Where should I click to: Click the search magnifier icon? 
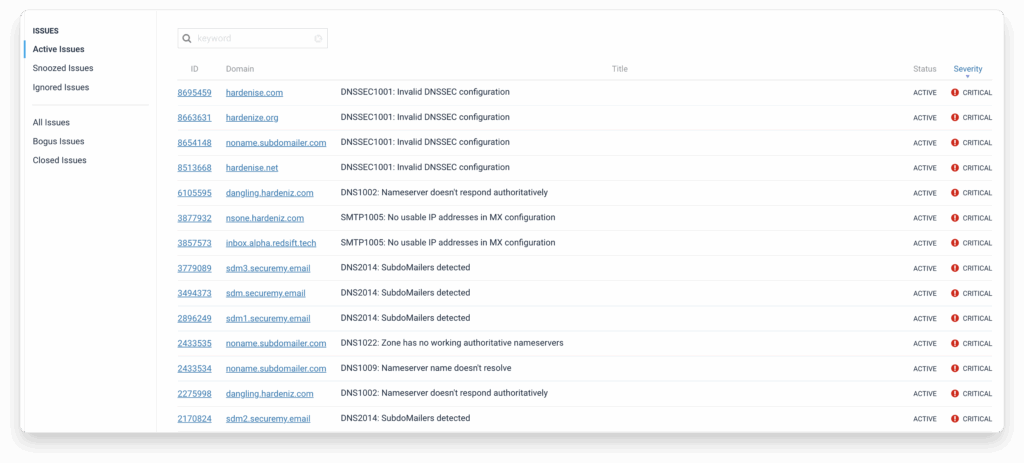coord(187,39)
